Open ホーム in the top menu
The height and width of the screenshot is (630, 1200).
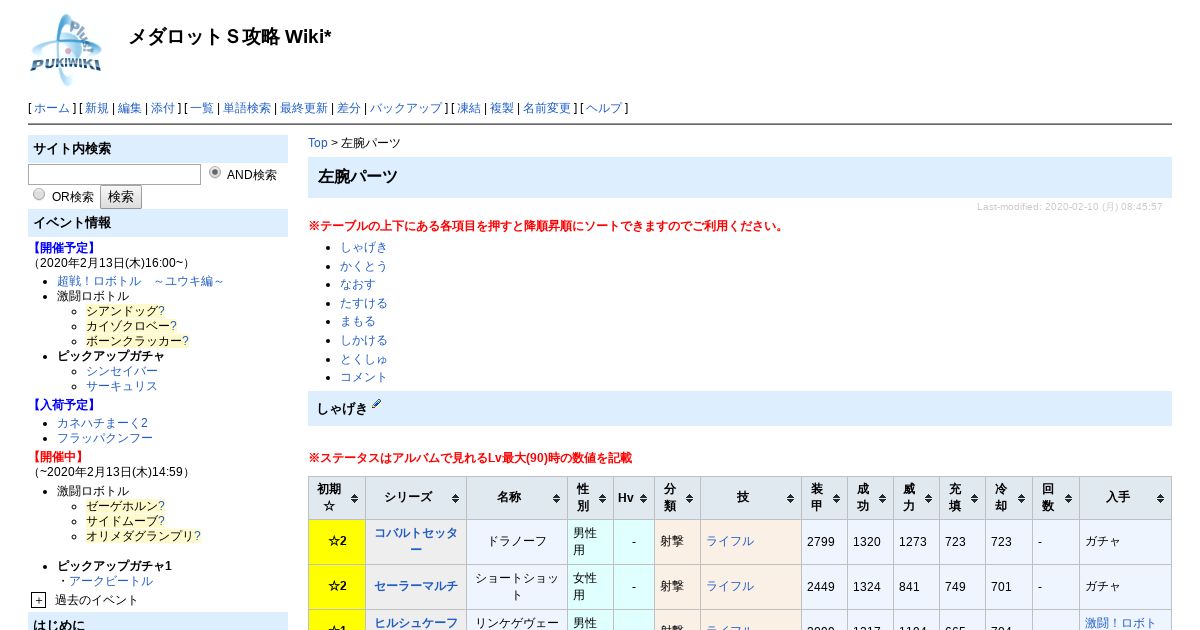(x=52, y=108)
